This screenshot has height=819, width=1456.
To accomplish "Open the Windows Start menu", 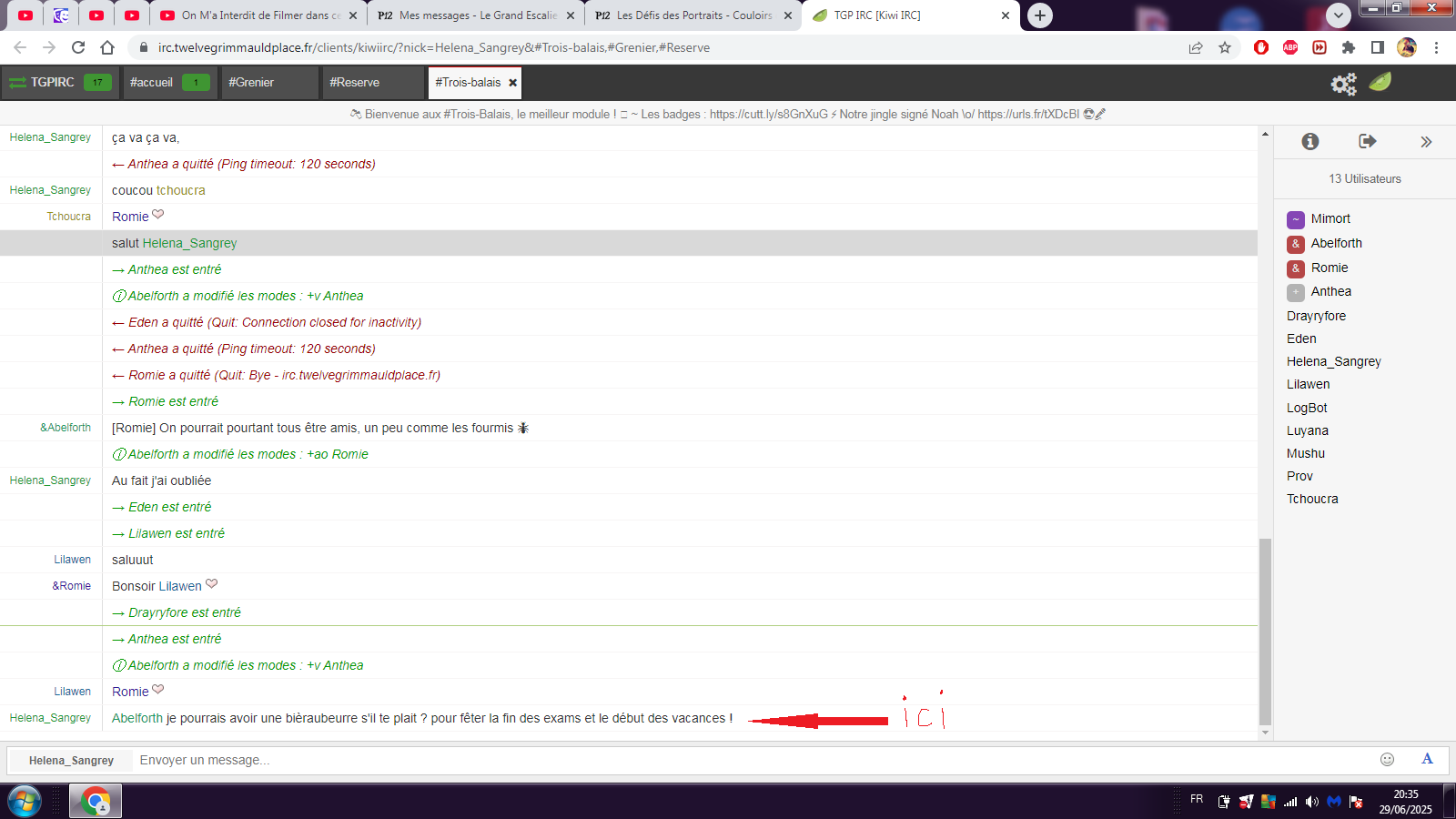I will pos(25,802).
